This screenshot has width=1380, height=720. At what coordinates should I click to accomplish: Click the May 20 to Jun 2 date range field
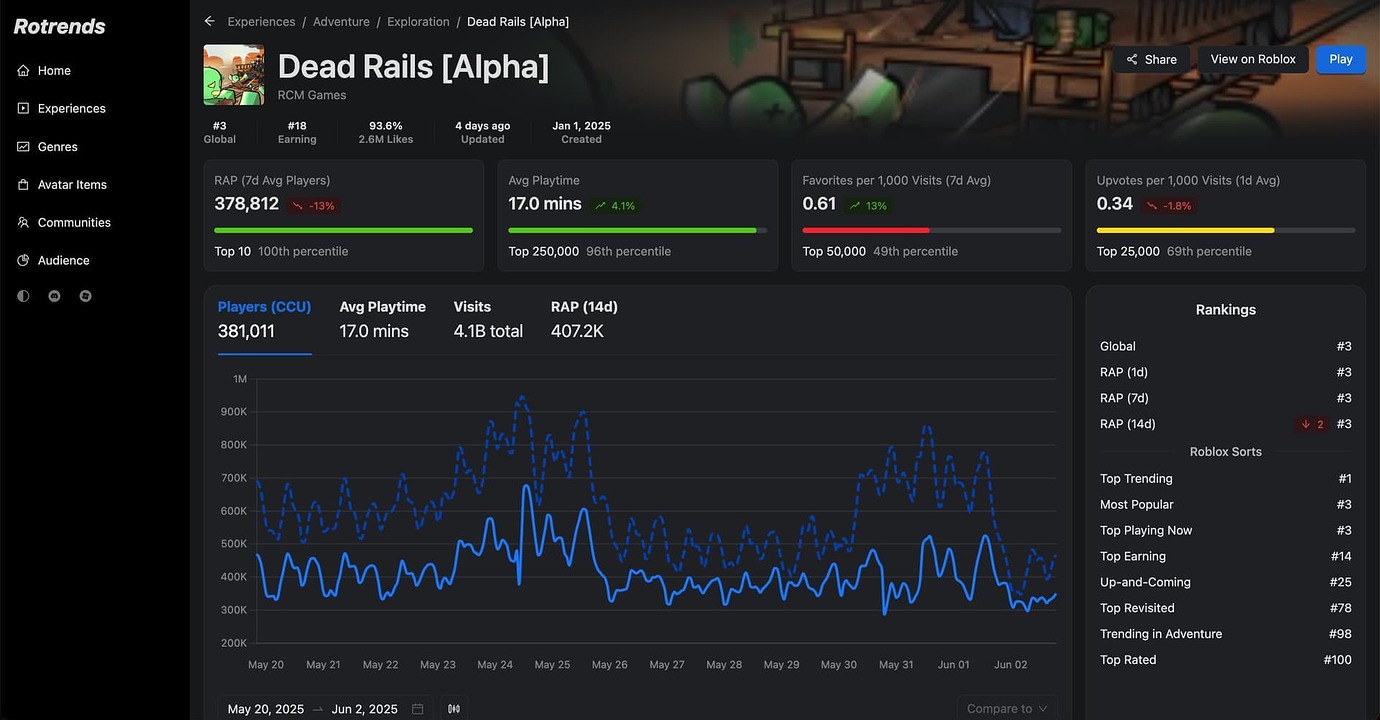(x=313, y=708)
